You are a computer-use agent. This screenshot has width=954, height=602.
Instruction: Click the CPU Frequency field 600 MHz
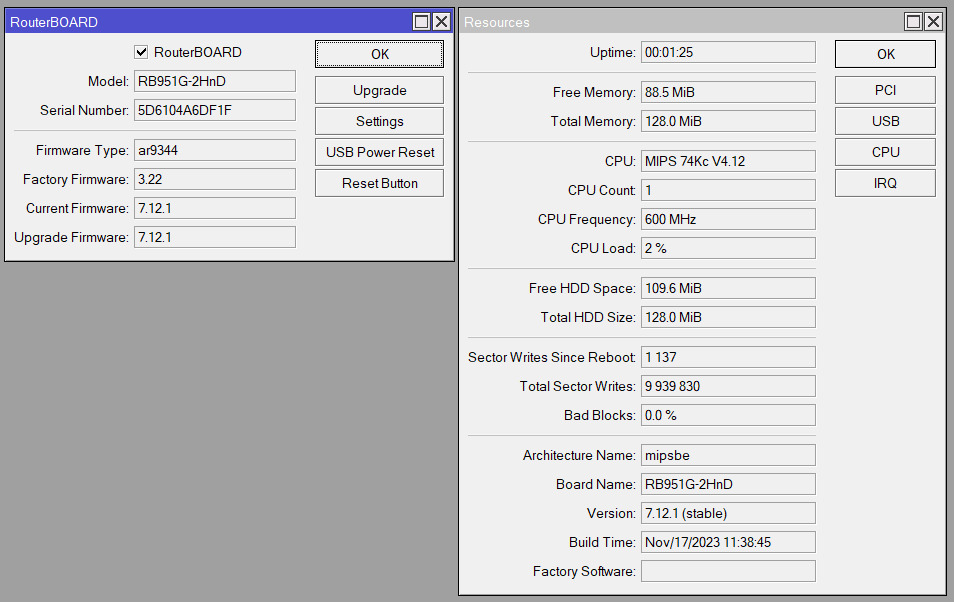point(728,219)
